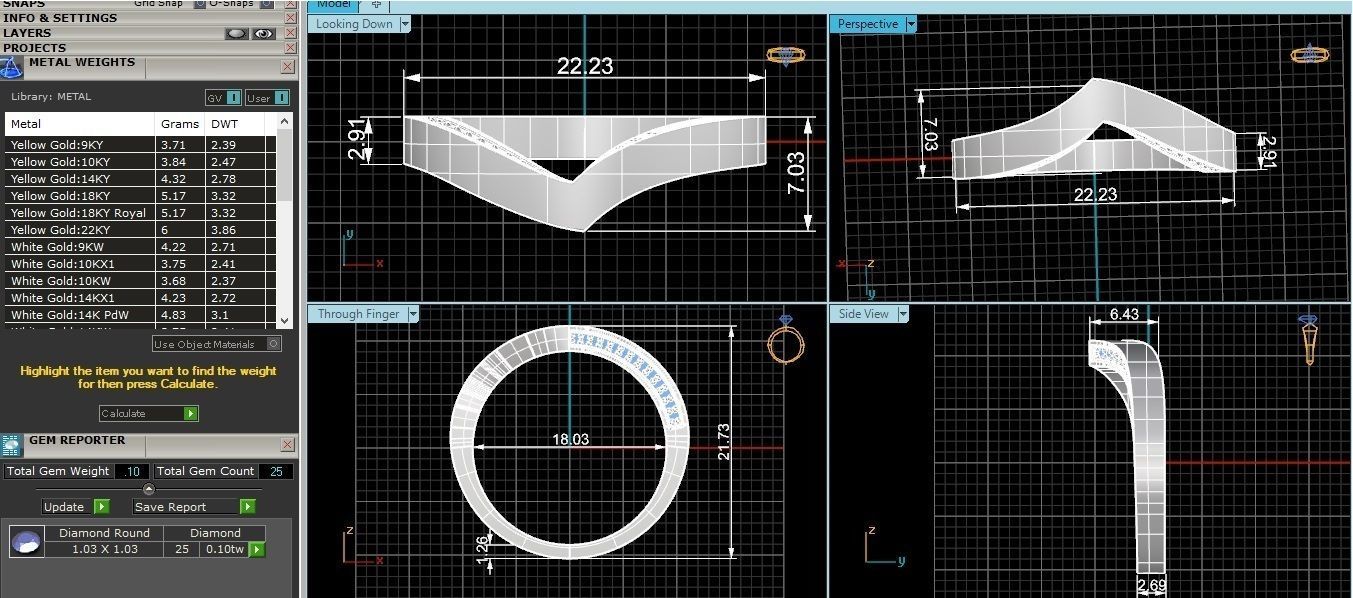Image resolution: width=1353 pixels, height=598 pixels.
Task: Click the round diamond gem thumbnail
Action: coord(25,543)
